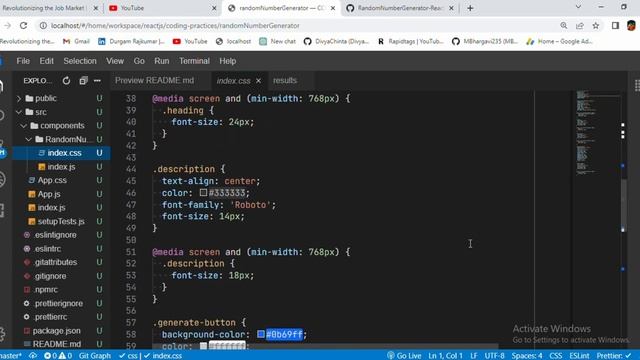Collapse all folders in Explorer
640x360 pixels.
coord(83,81)
